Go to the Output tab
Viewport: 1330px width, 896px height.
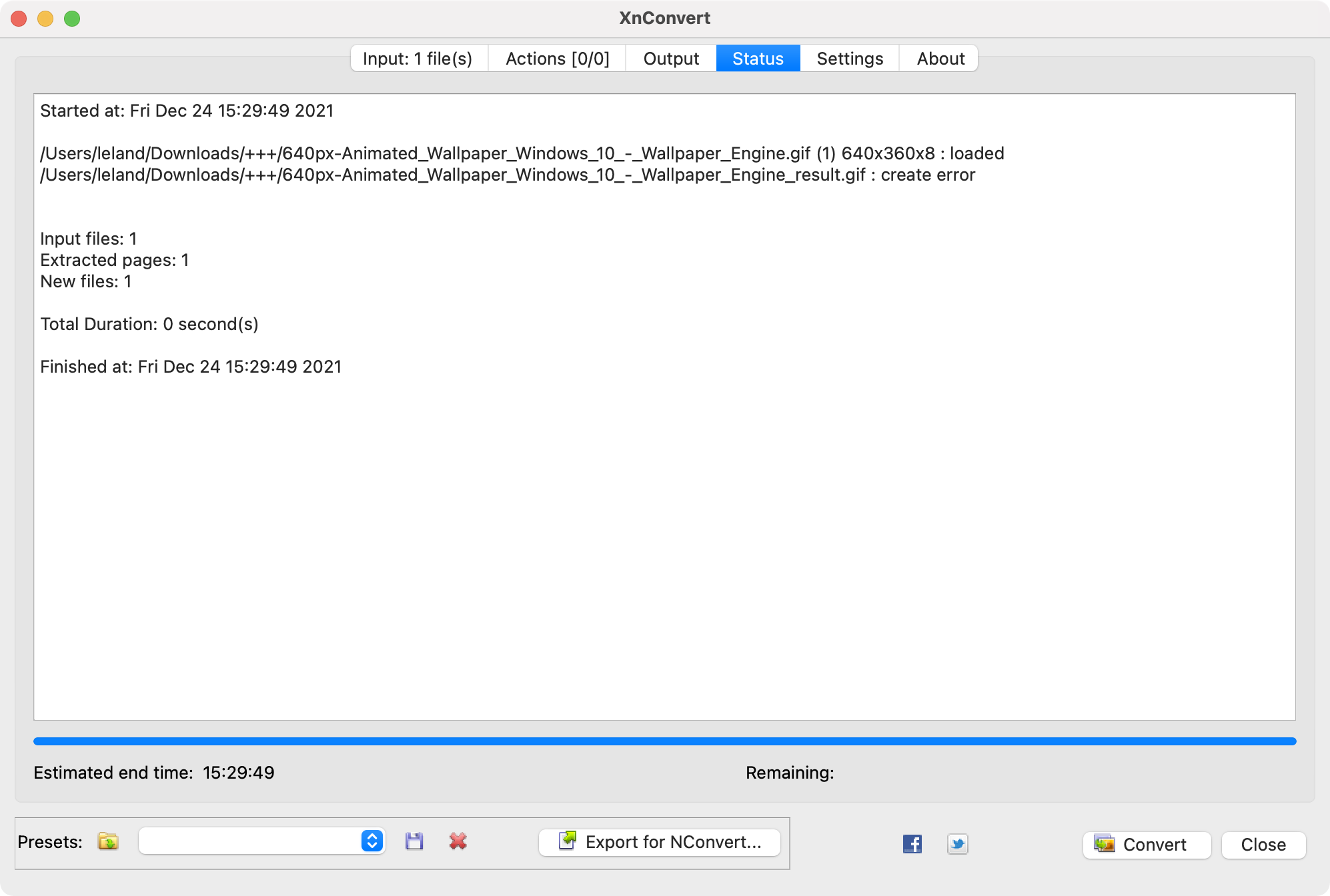671,59
